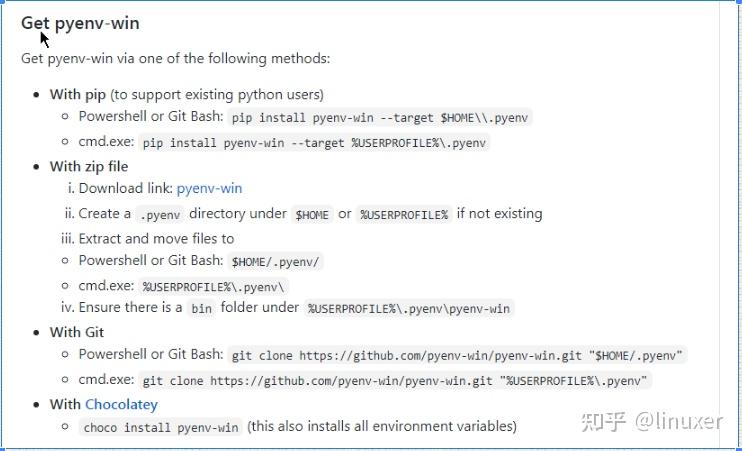Click the Extract and move files to text
Viewport: 742px width, 451px height.
(x=156, y=239)
